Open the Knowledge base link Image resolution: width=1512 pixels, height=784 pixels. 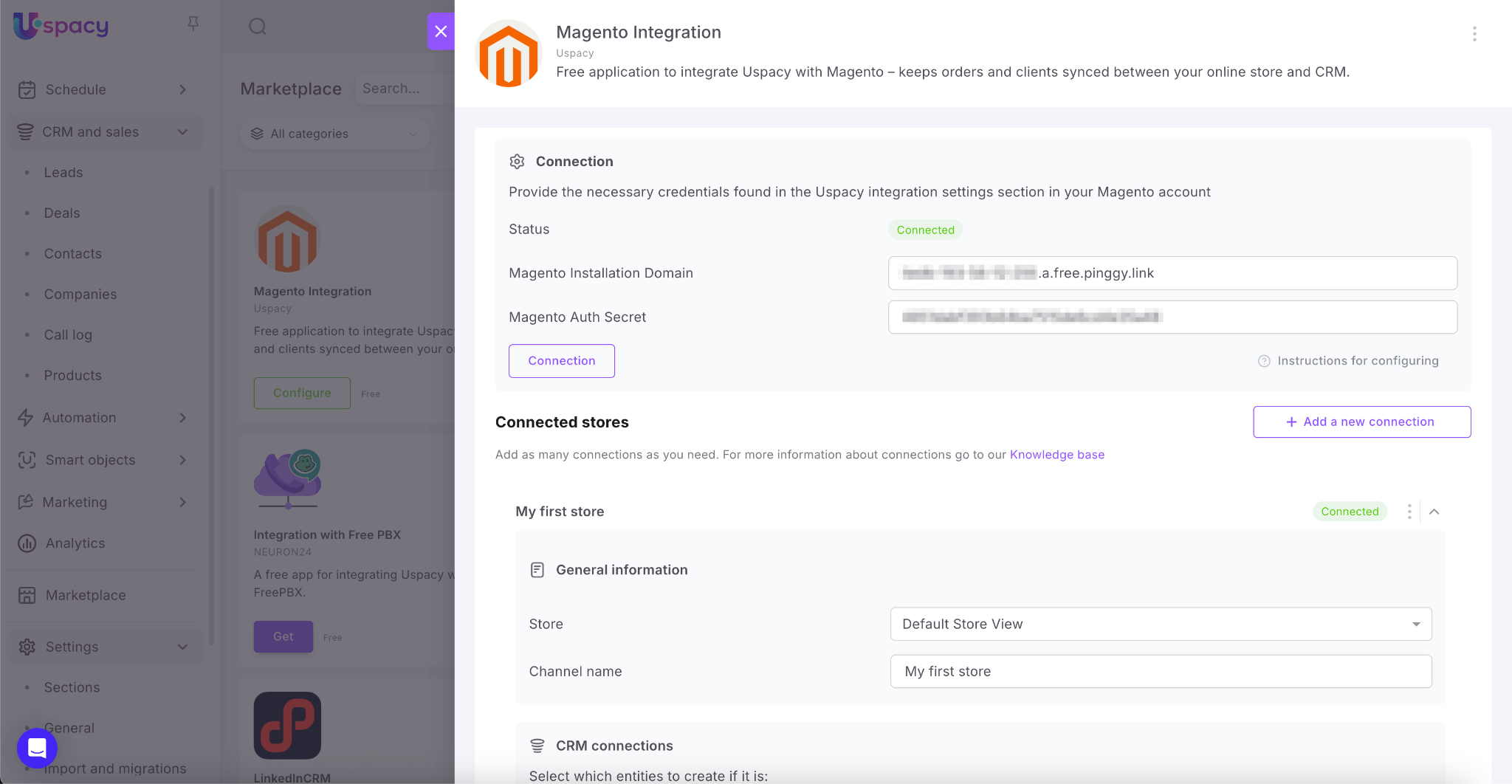(x=1056, y=455)
